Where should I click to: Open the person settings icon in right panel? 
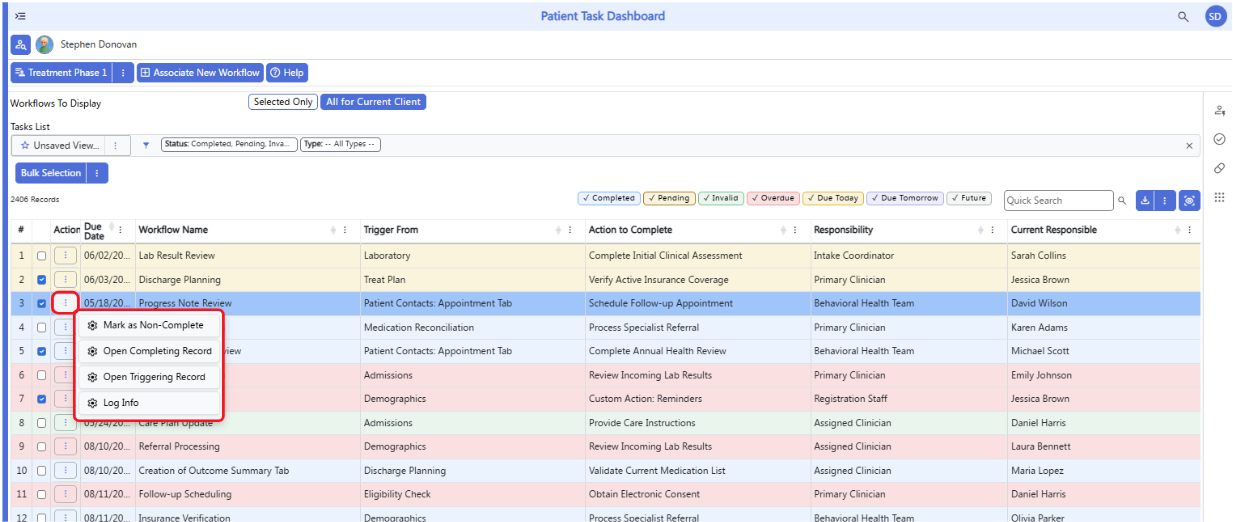1219,111
